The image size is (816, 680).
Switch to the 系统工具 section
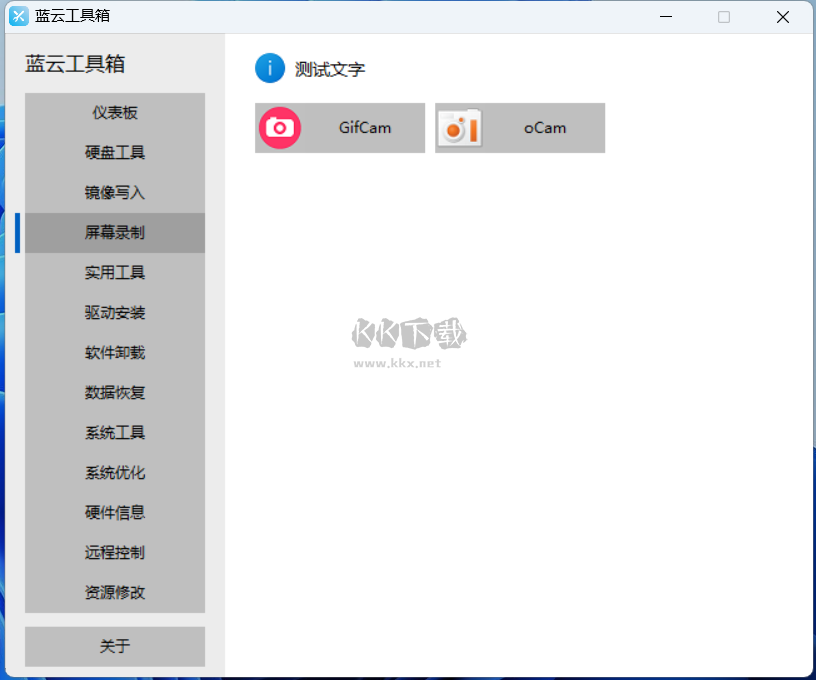coord(115,433)
